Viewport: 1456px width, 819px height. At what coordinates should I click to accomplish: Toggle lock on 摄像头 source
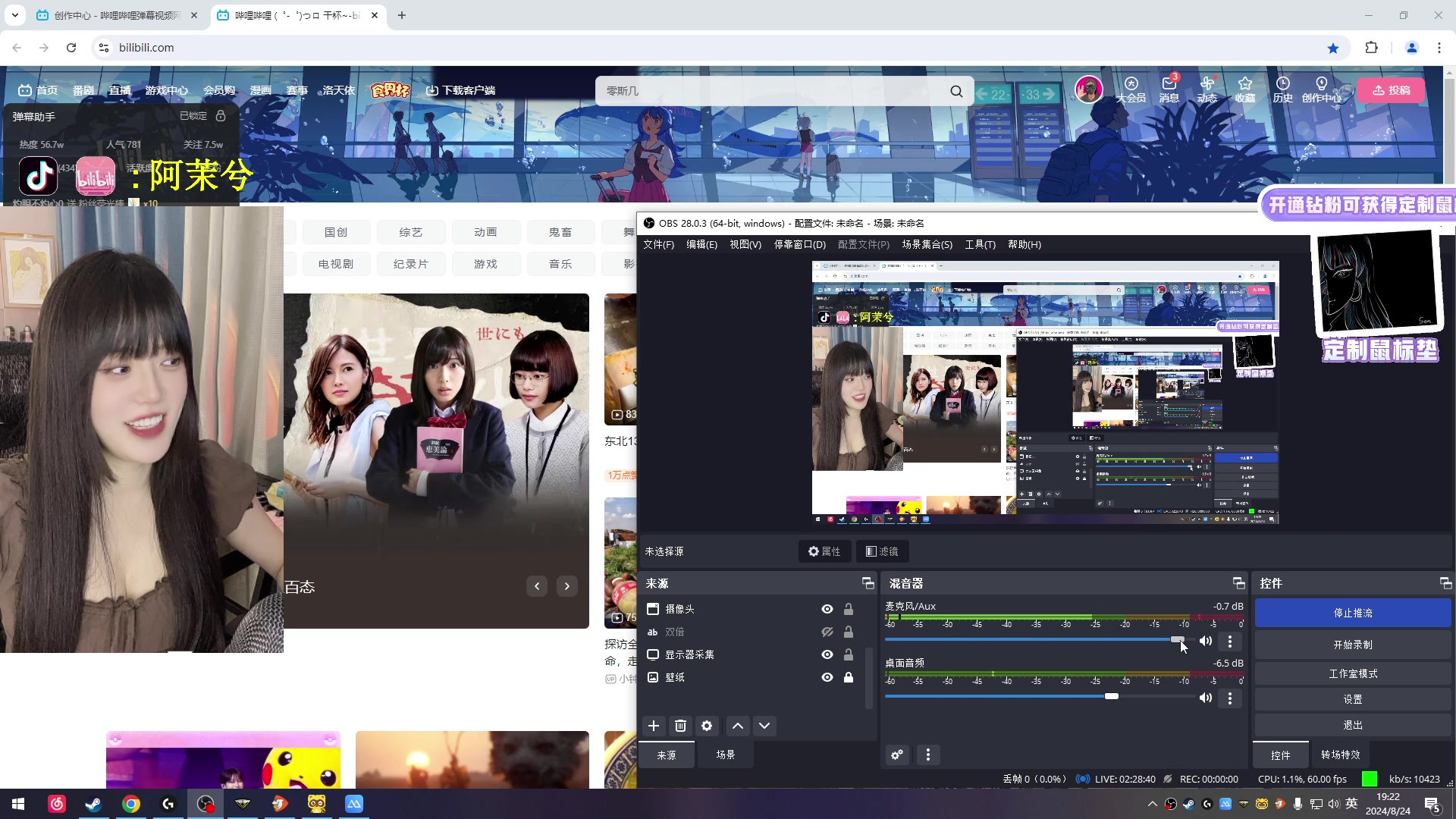[x=849, y=609]
